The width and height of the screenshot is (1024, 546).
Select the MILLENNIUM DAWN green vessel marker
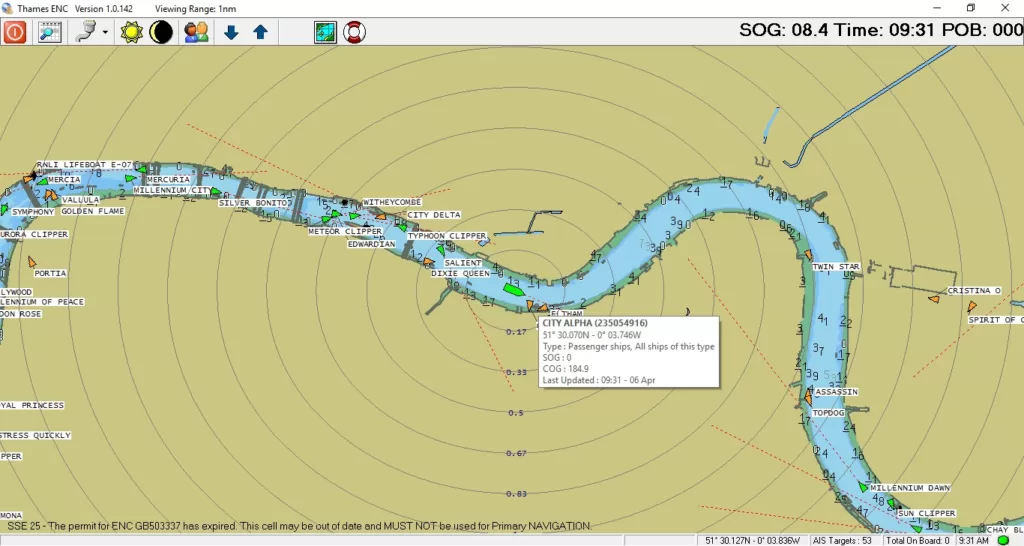coord(863,487)
